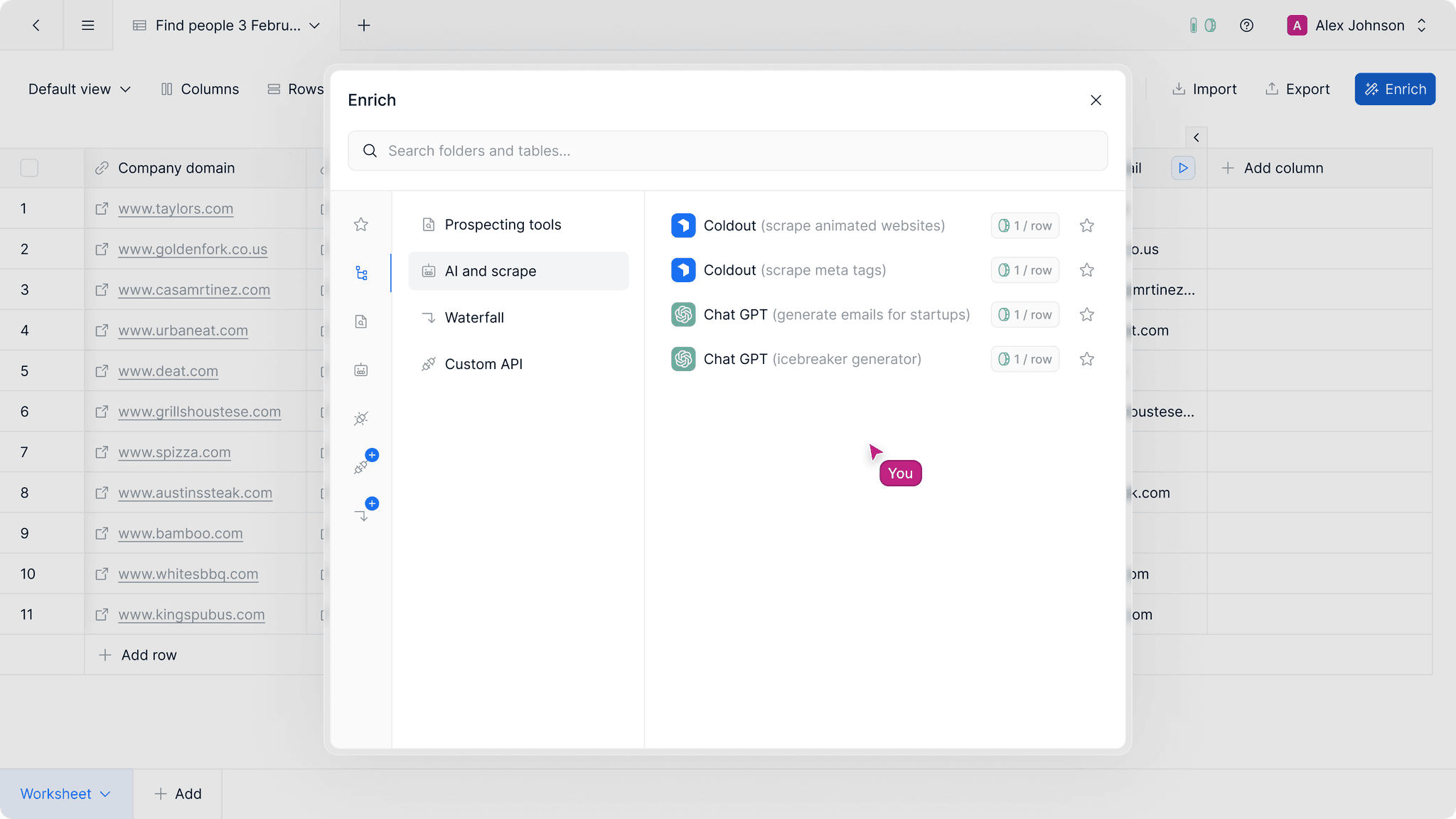Select row number 5

point(24,370)
